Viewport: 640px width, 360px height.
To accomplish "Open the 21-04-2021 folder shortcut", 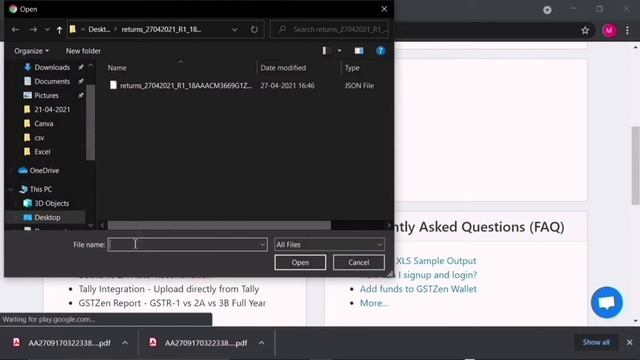I will [x=52, y=109].
